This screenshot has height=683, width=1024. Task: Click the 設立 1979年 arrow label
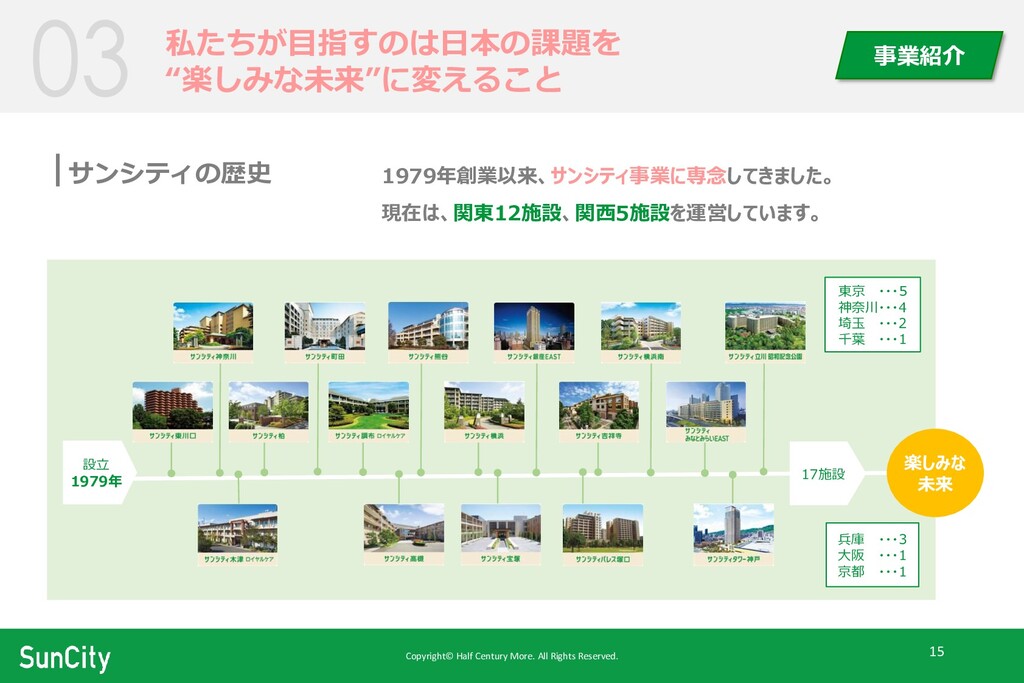pyautogui.click(x=98, y=473)
